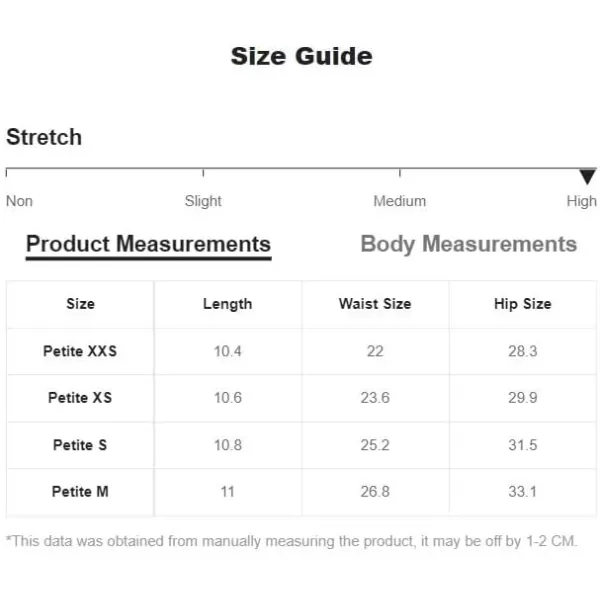Click the Waist Size column header
The image size is (600, 600).
[x=375, y=304]
